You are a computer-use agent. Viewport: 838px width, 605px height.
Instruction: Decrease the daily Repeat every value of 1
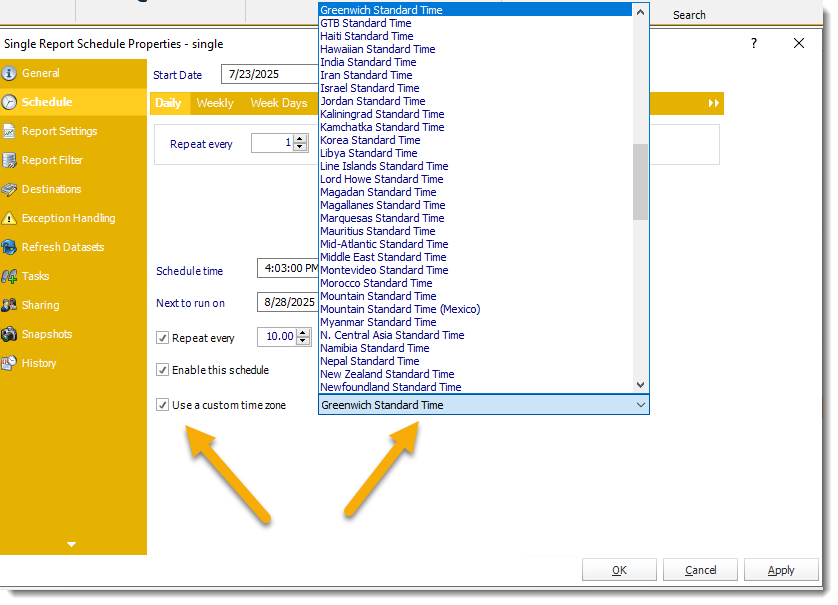pyautogui.click(x=300, y=147)
